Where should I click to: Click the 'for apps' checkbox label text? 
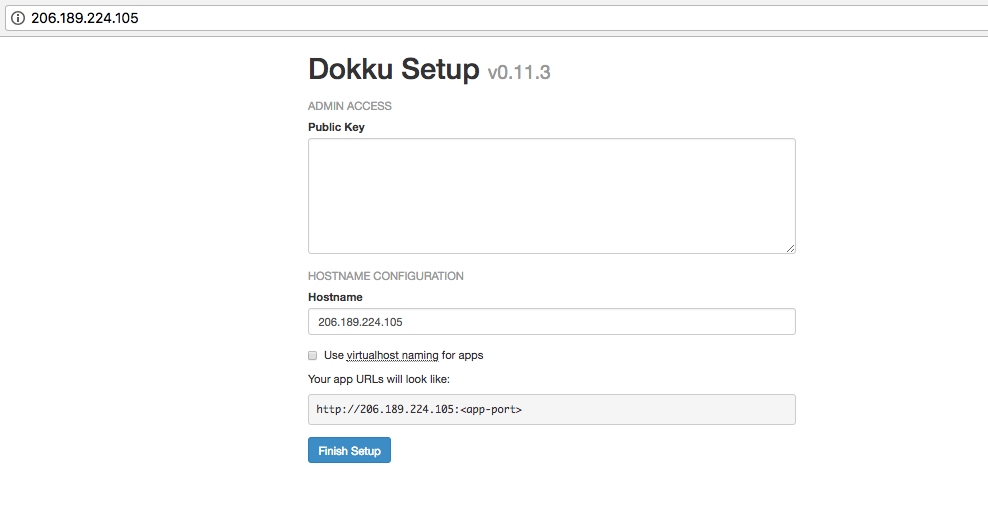click(462, 355)
